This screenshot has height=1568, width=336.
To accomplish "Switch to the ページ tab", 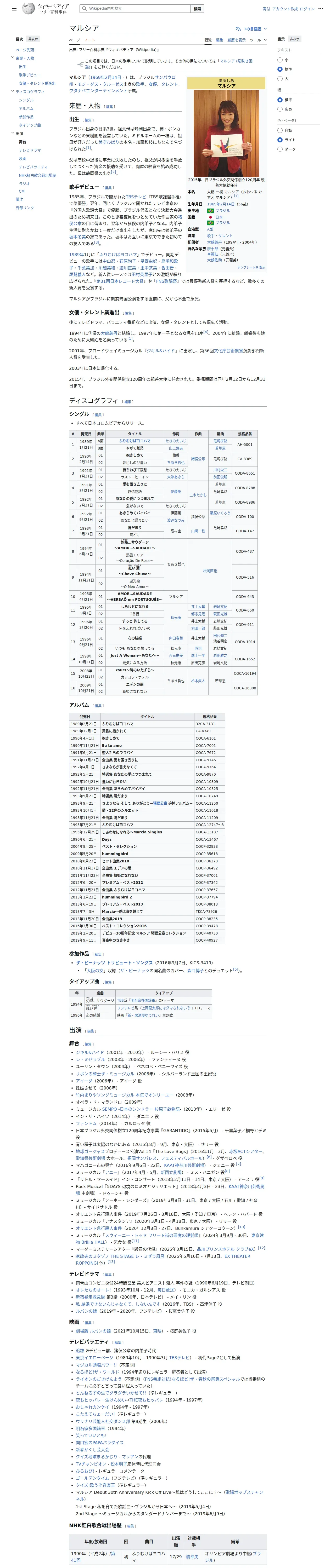I will pyautogui.click(x=74, y=40).
